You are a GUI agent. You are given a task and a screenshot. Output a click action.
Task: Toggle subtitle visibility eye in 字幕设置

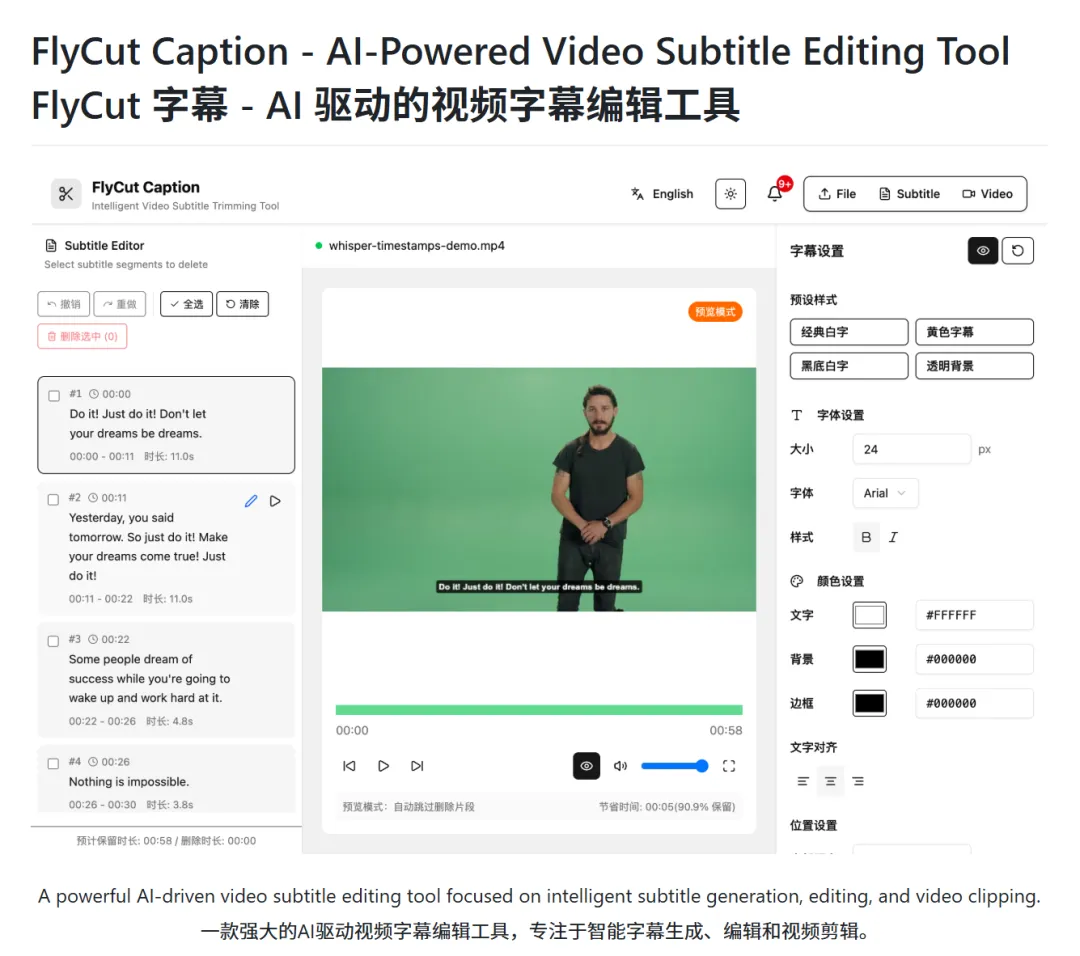click(x=983, y=251)
